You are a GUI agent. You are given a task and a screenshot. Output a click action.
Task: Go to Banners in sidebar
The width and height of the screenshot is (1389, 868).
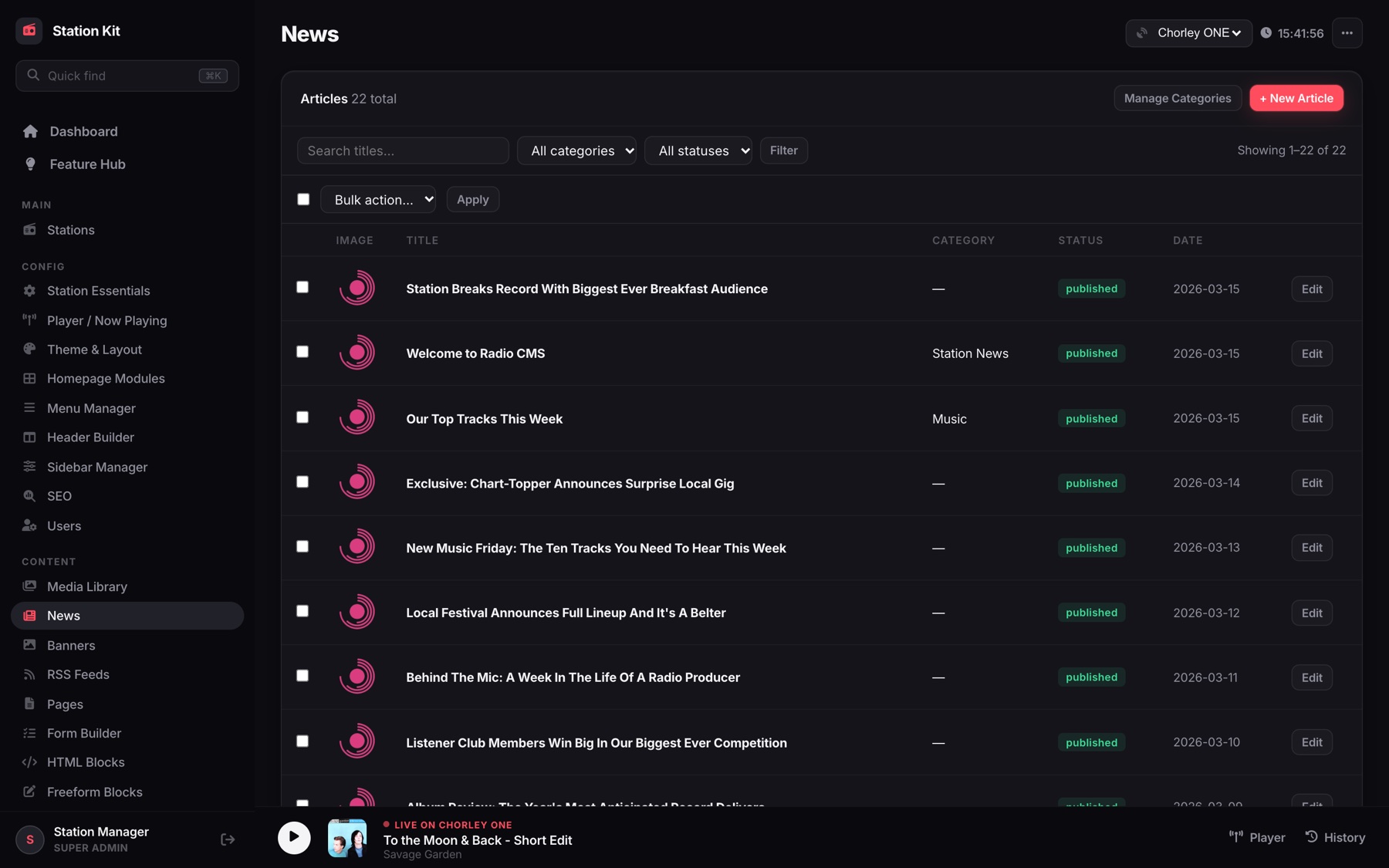(x=127, y=645)
